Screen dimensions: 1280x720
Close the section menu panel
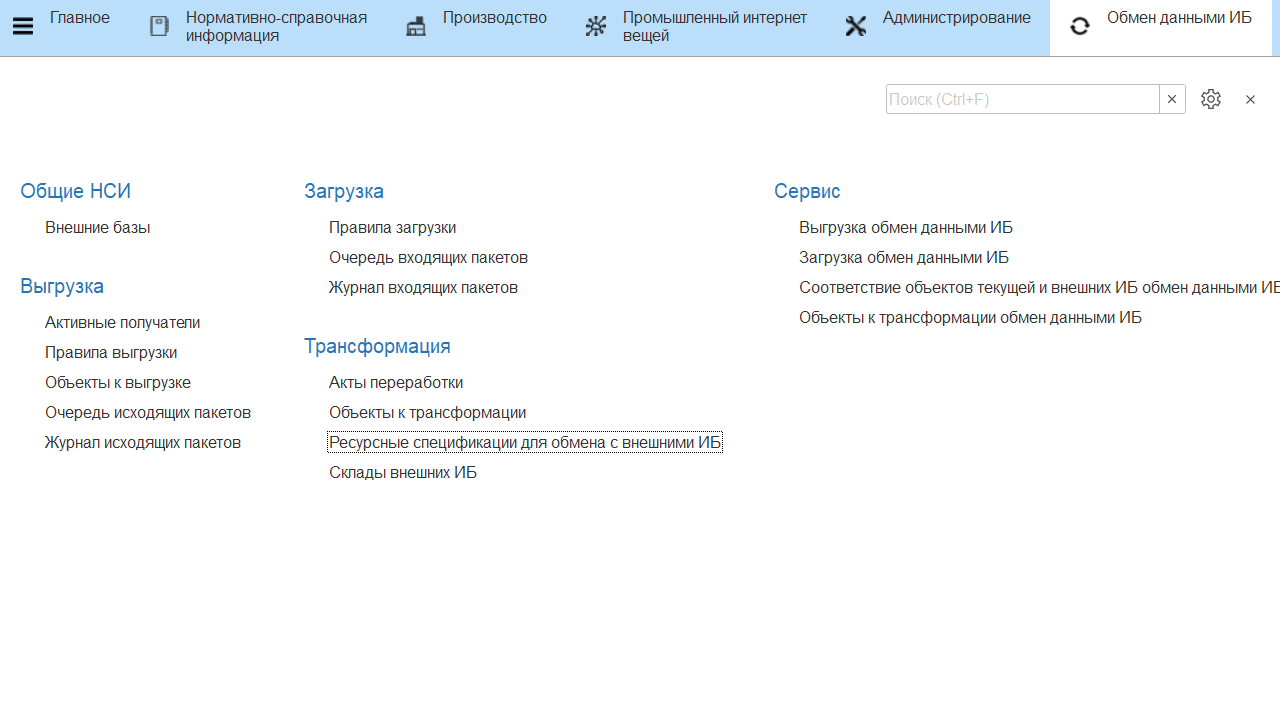(1250, 99)
